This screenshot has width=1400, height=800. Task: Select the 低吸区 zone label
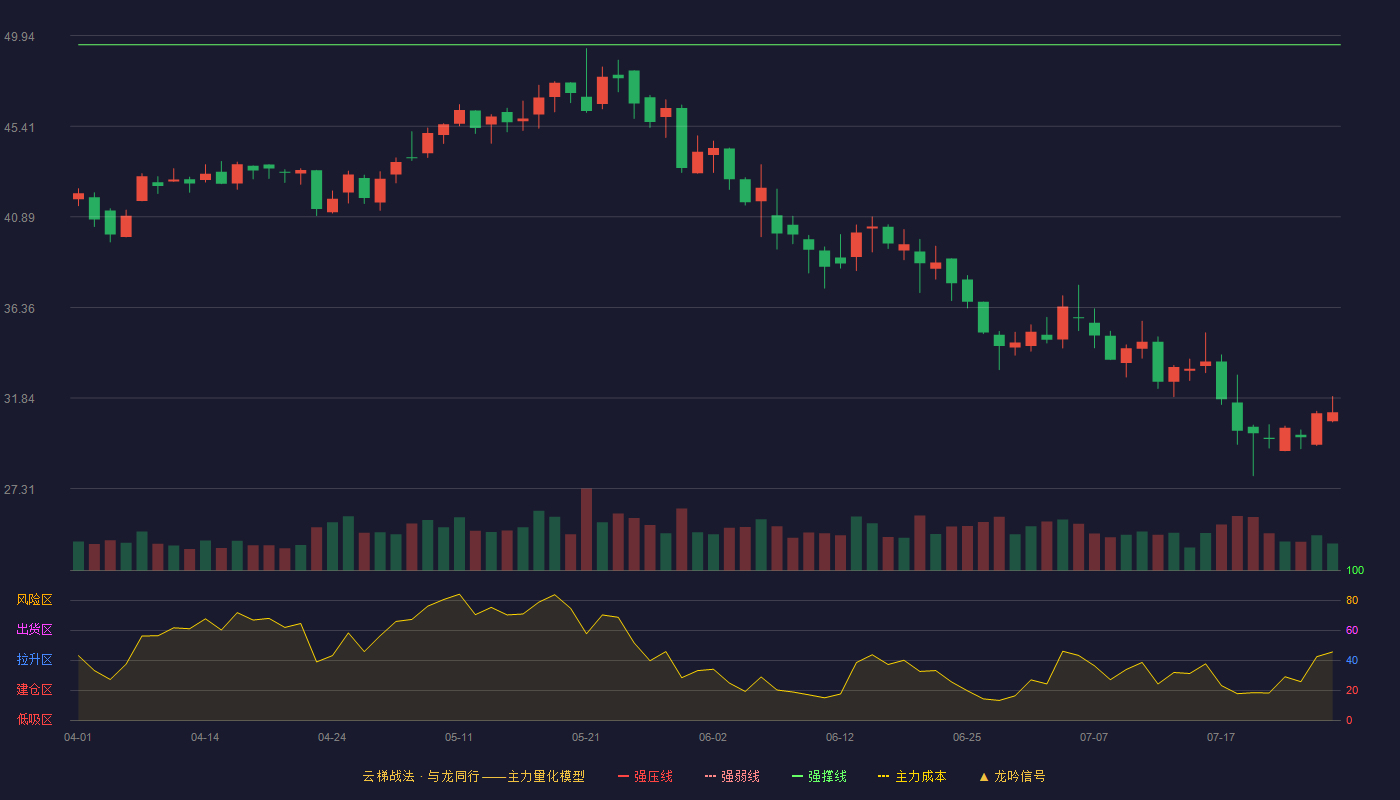[34, 719]
